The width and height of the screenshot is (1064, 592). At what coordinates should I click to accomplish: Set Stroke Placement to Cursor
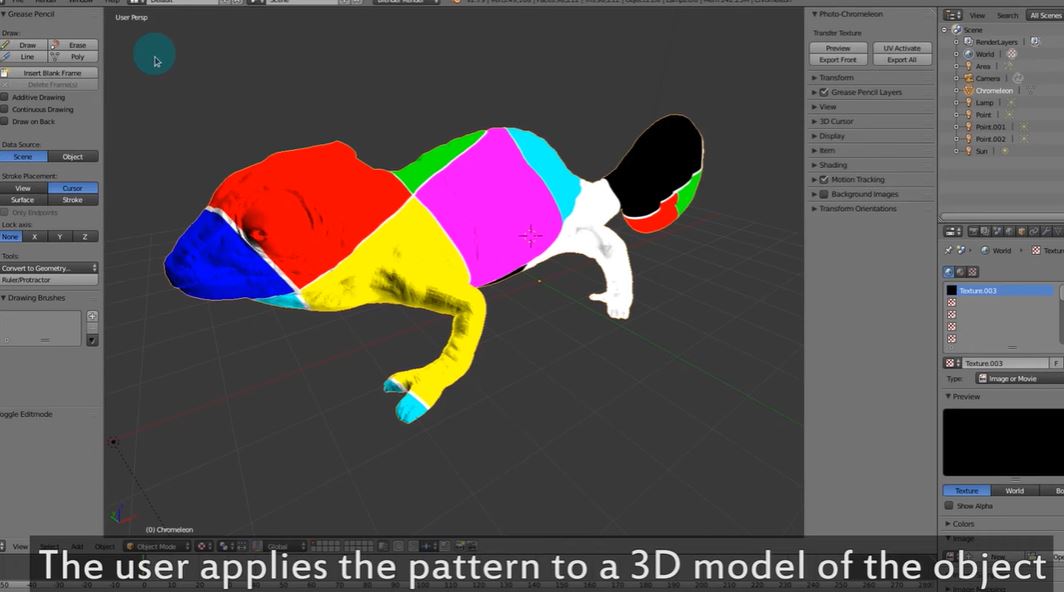pos(73,188)
